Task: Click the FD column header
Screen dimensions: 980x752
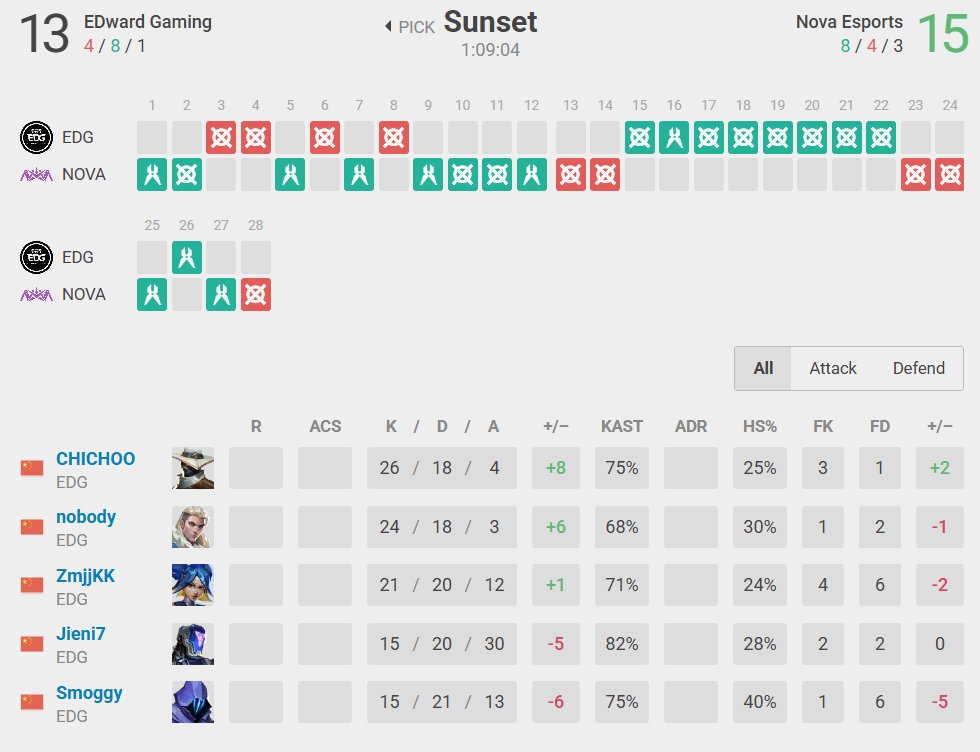Action: pos(879,426)
